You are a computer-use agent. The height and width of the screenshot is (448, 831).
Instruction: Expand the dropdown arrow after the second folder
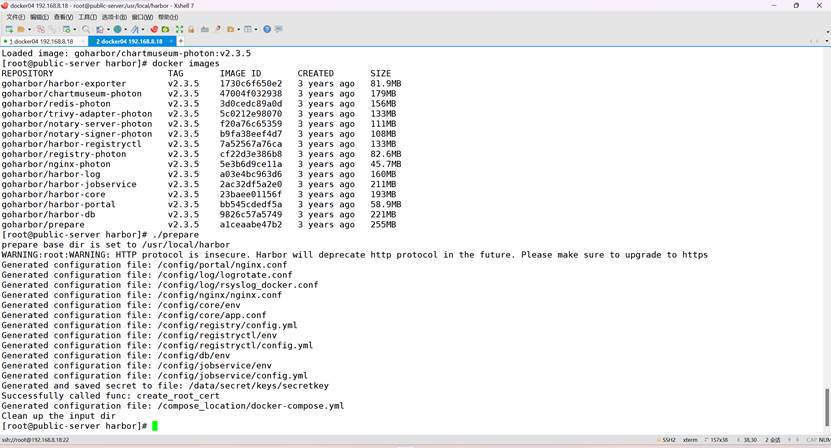238,29
